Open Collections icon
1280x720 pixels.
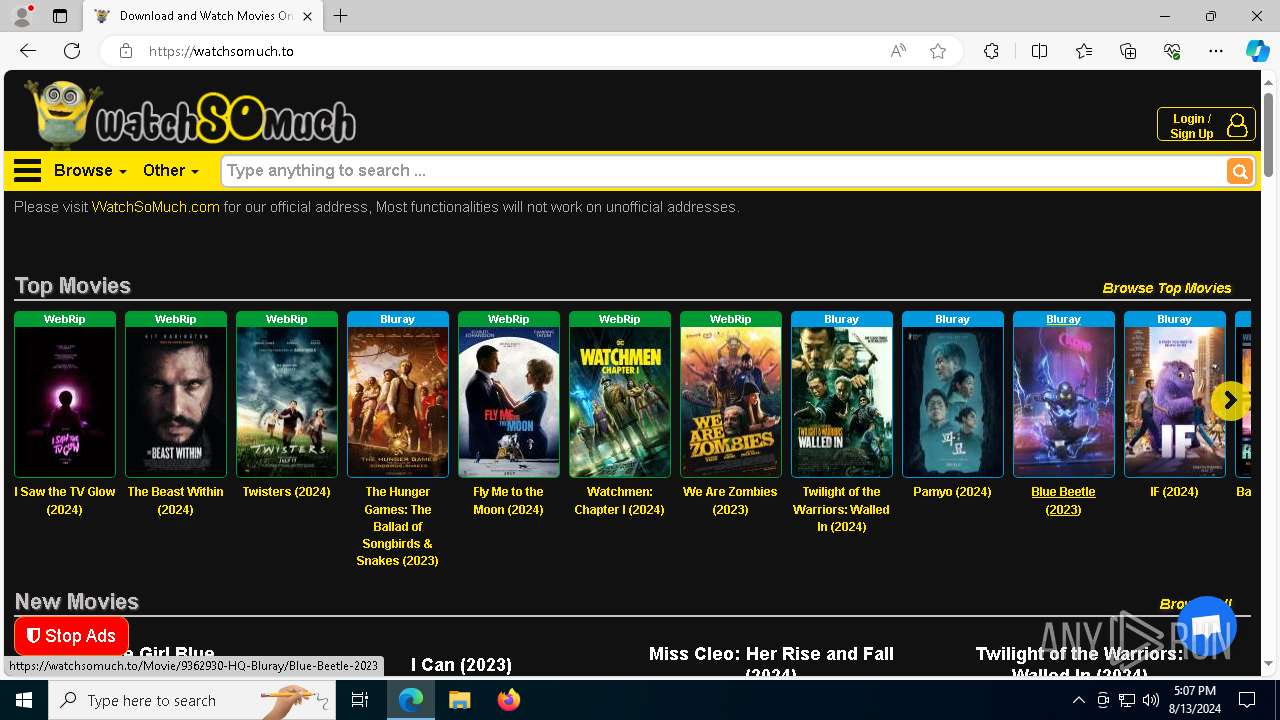pos(1128,51)
